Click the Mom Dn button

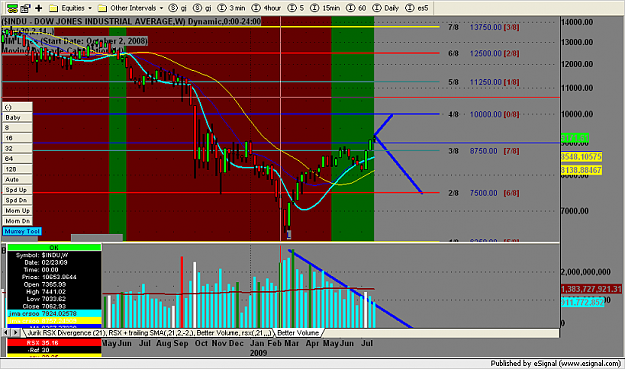click(x=17, y=221)
